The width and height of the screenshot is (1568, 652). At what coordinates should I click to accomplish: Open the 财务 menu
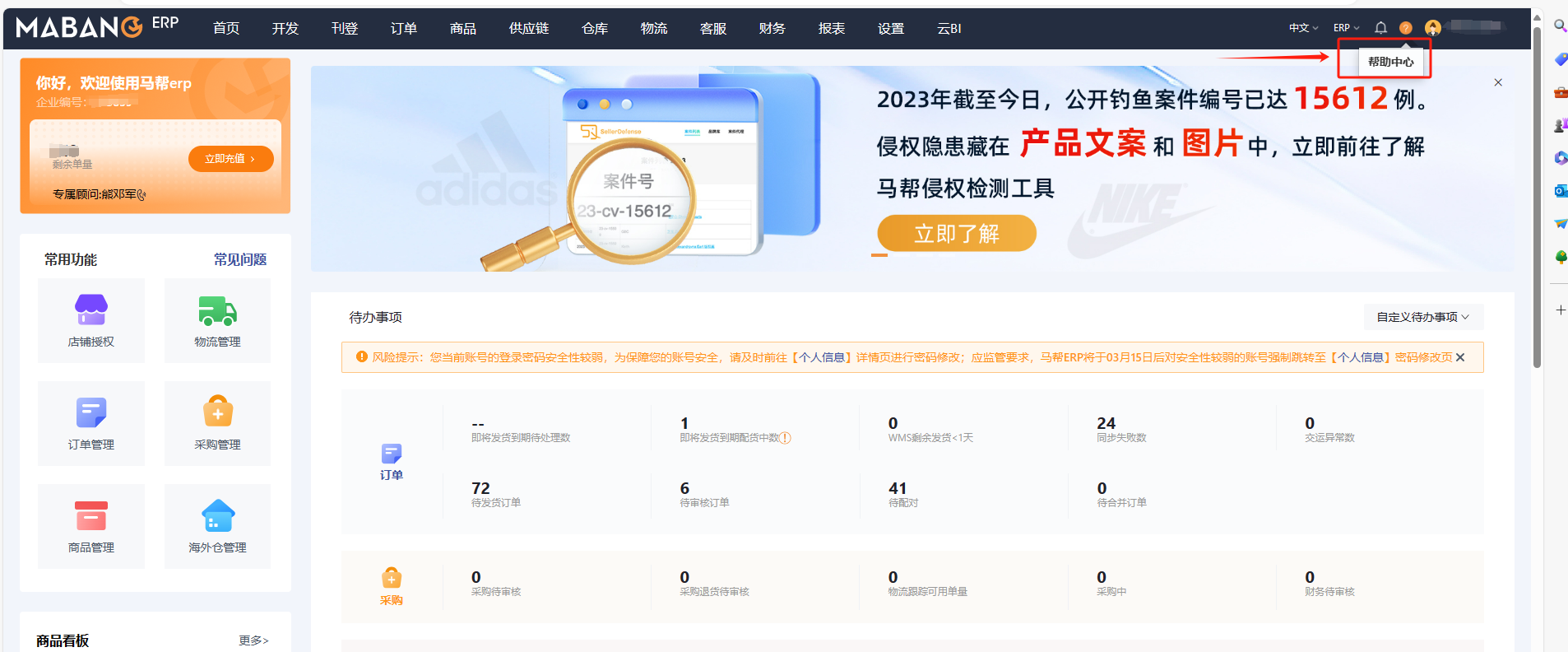coord(772,29)
